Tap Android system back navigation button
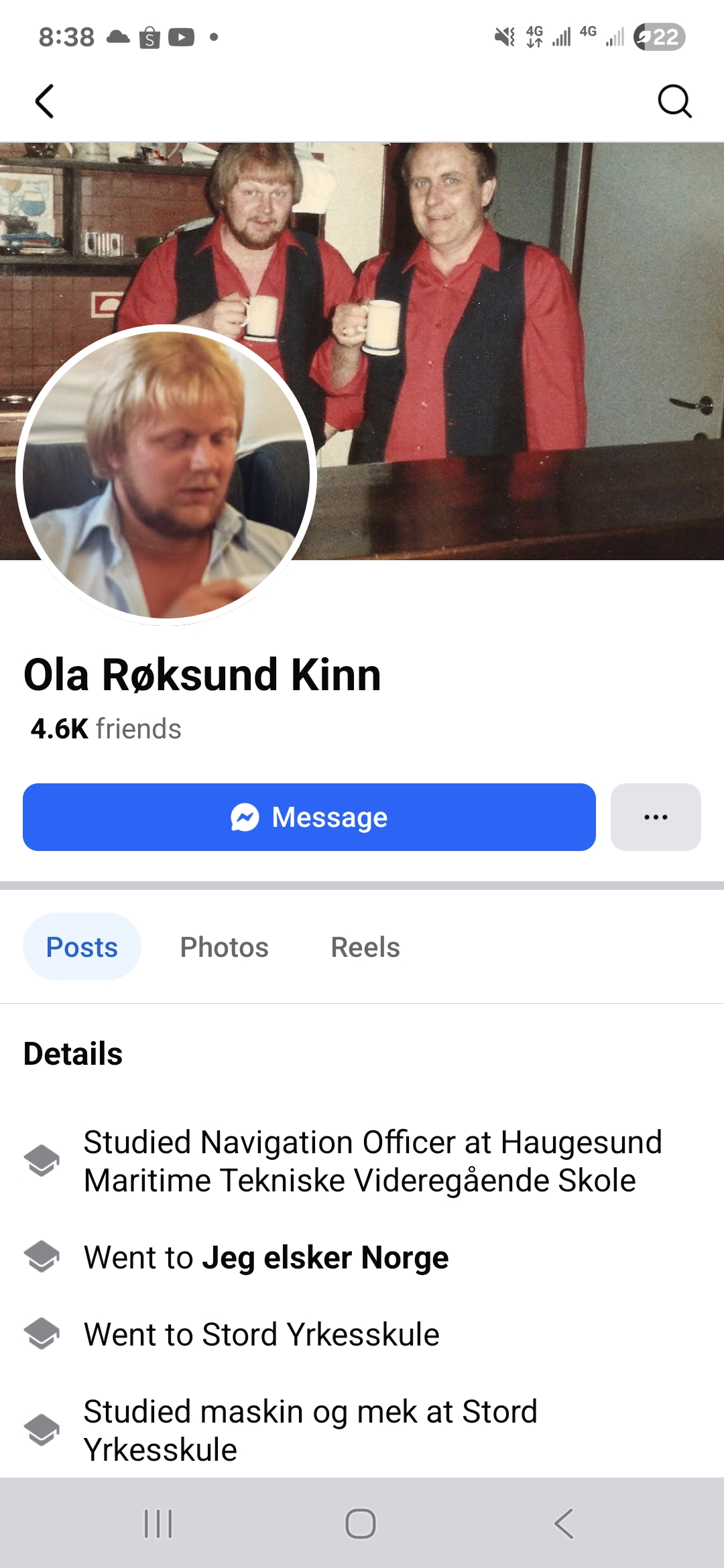This screenshot has height=1568, width=724. tap(564, 1524)
